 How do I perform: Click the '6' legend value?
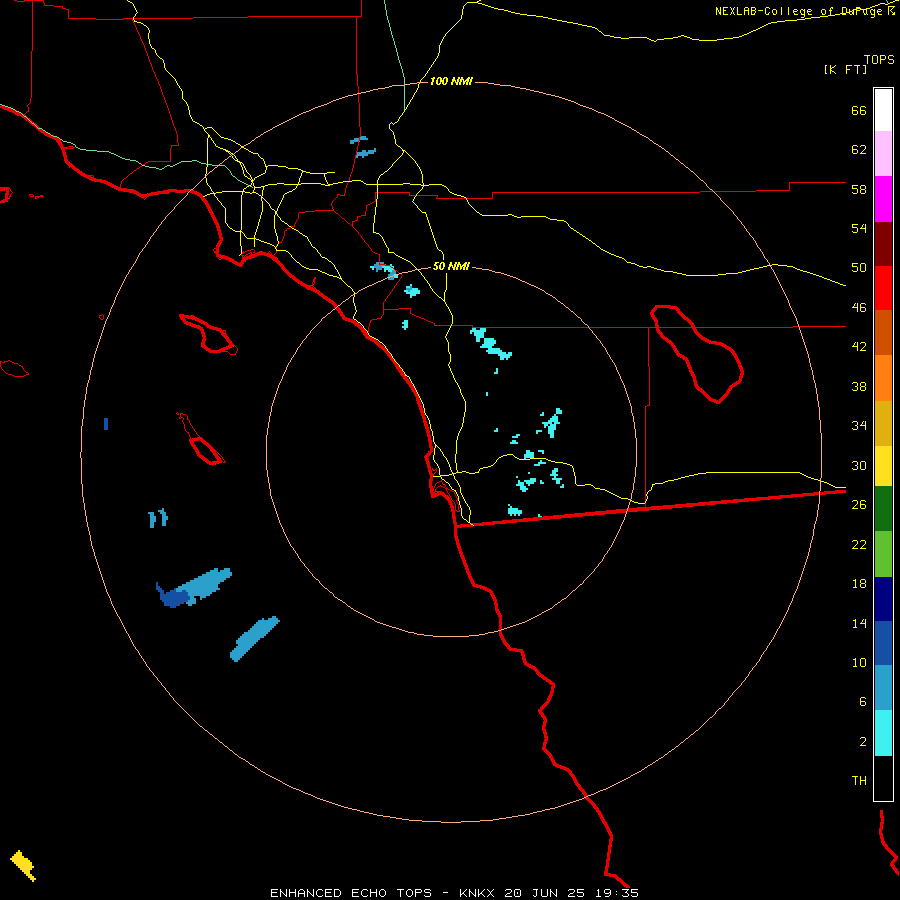(x=863, y=702)
